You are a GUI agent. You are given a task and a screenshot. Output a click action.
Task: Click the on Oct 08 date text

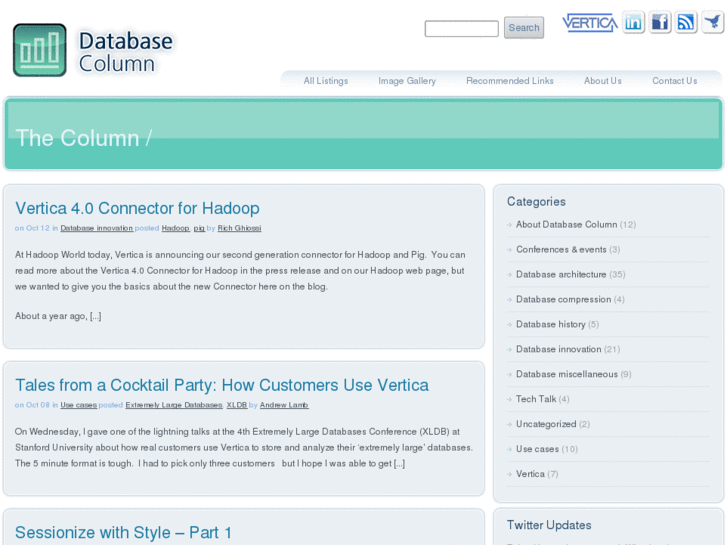tap(32, 405)
